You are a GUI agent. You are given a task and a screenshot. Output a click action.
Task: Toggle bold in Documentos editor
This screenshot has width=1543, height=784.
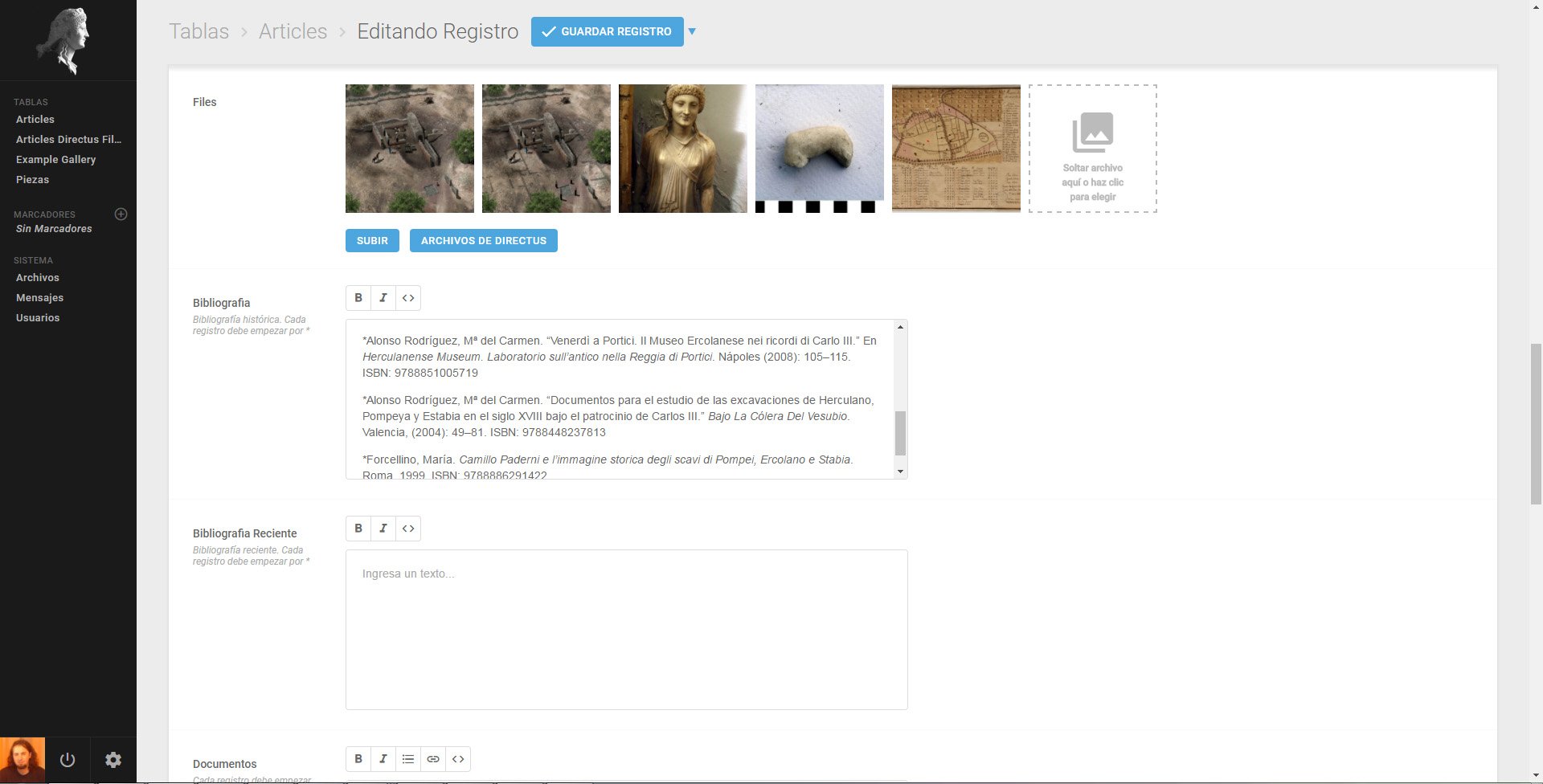click(358, 759)
